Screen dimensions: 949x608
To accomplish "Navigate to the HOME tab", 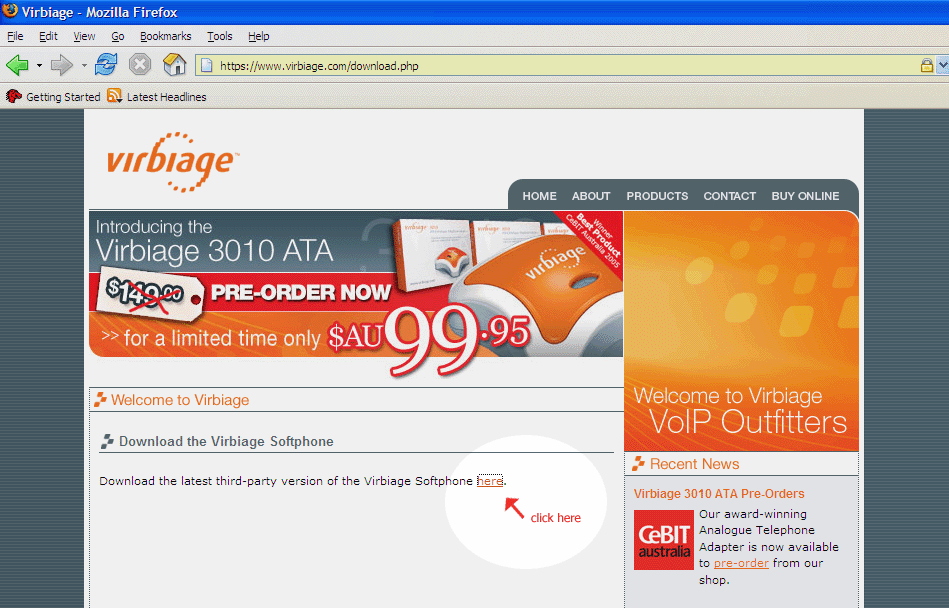I will [539, 196].
